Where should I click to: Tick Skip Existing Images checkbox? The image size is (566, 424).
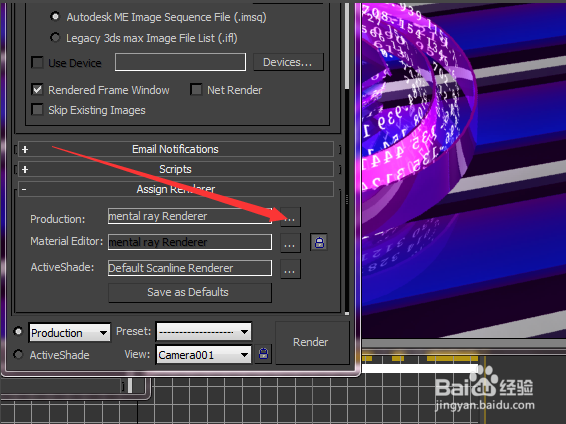coord(37,109)
